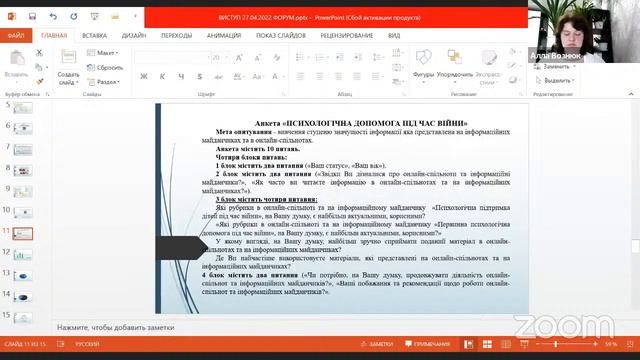This screenshot has height=360, width=640.
Task: Undo the last action
Action: pos(53,16)
